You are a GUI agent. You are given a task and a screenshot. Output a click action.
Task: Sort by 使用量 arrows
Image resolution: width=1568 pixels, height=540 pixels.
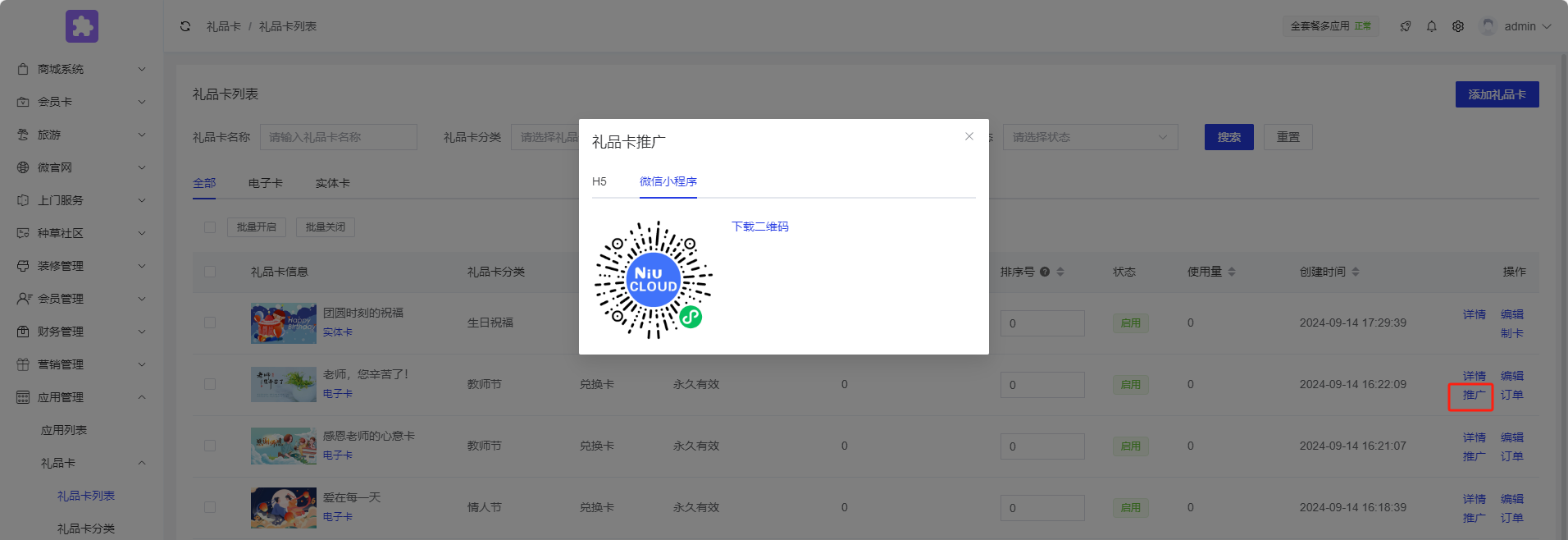click(x=1232, y=272)
